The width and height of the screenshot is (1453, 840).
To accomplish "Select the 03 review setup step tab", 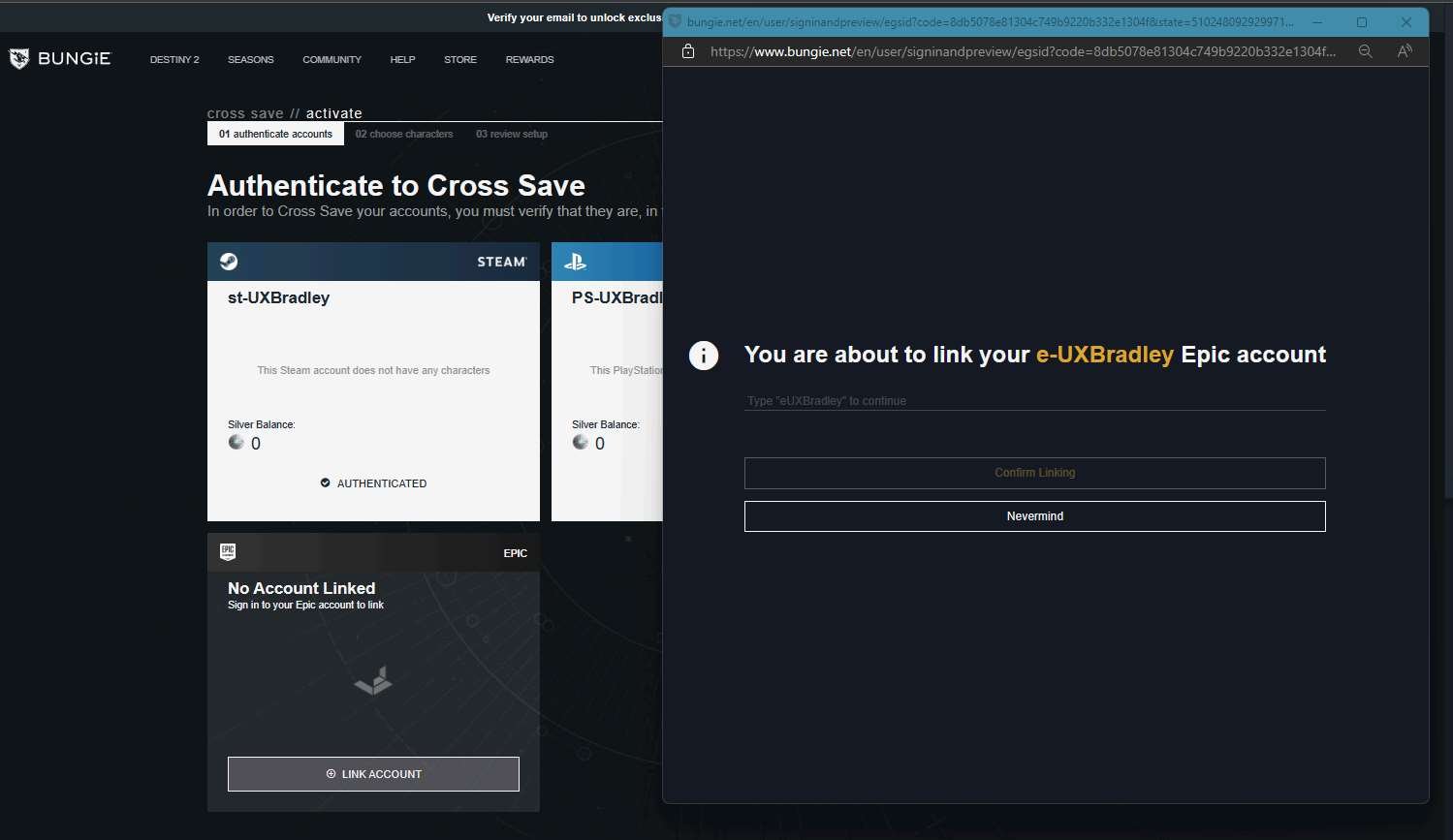I will tap(512, 134).
